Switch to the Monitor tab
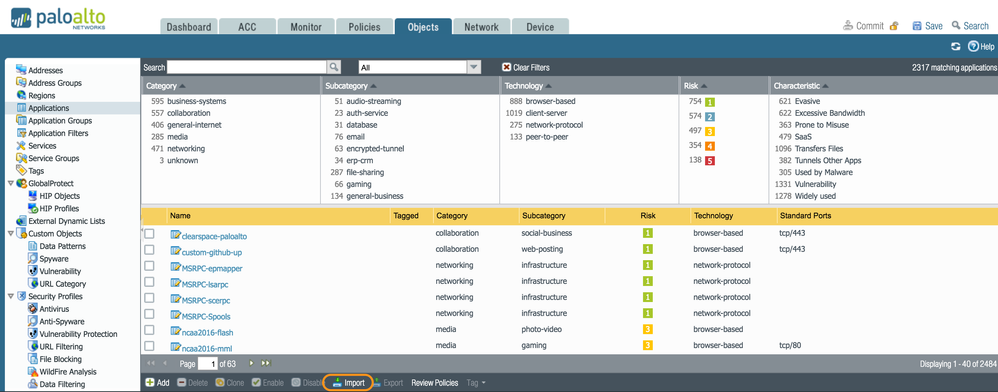The width and height of the screenshot is (998, 392). 306,27
